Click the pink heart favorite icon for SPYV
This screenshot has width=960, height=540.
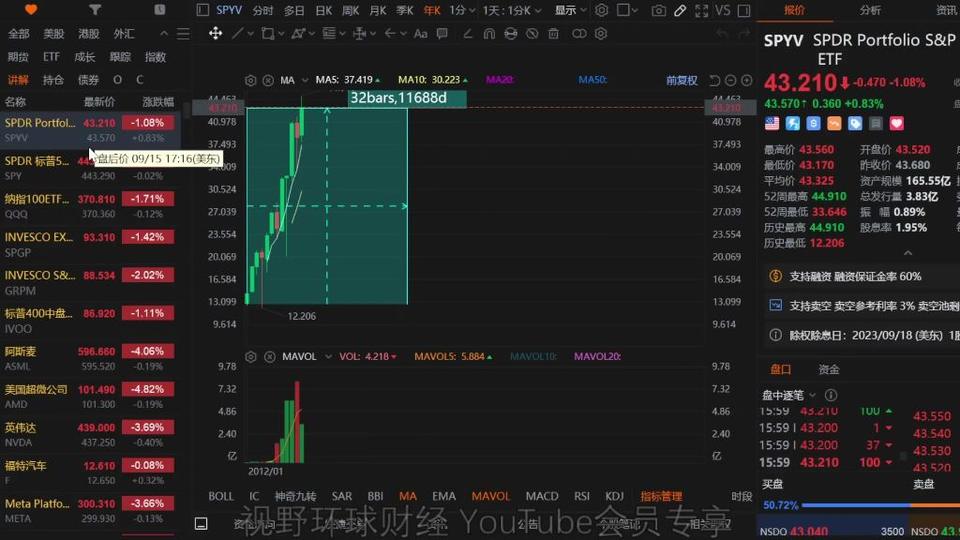[896, 124]
